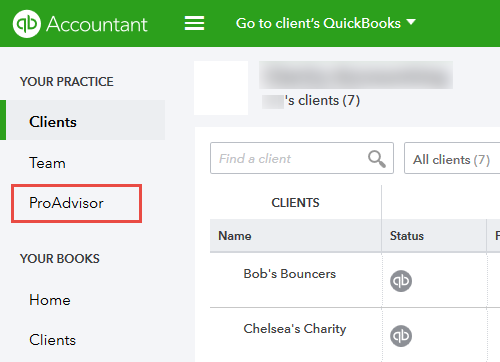Click the firm logo placeholder thumbnail
The height and width of the screenshot is (362, 500).
pyautogui.click(x=221, y=88)
